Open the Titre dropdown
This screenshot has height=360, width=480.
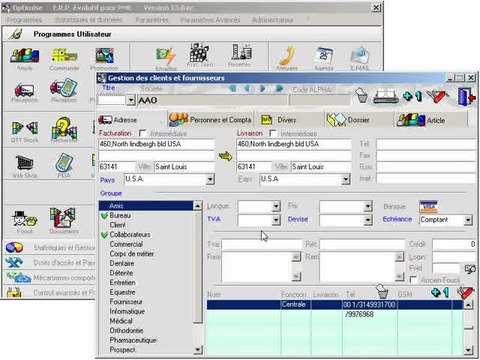(131, 100)
